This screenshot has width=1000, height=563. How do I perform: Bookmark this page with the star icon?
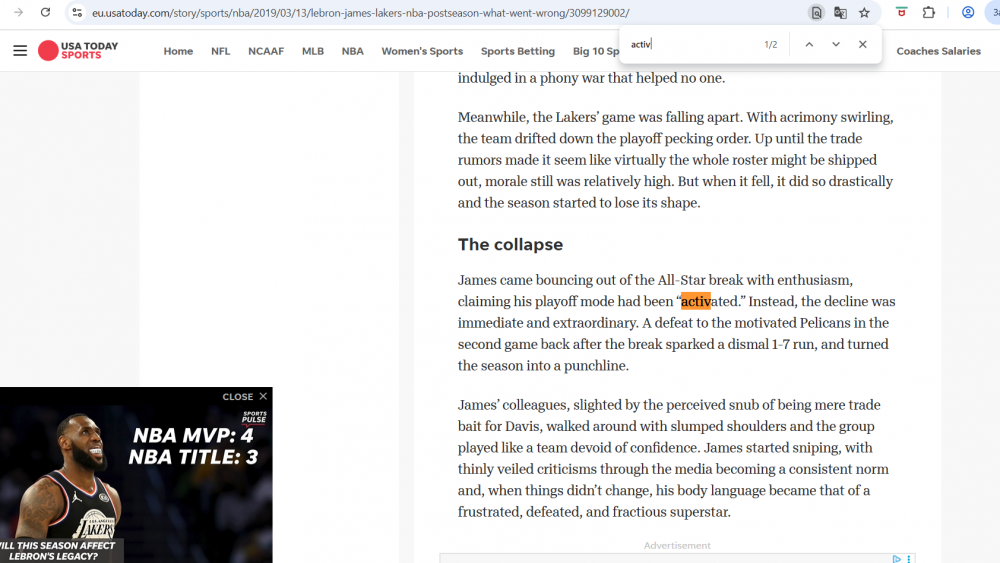(x=864, y=13)
